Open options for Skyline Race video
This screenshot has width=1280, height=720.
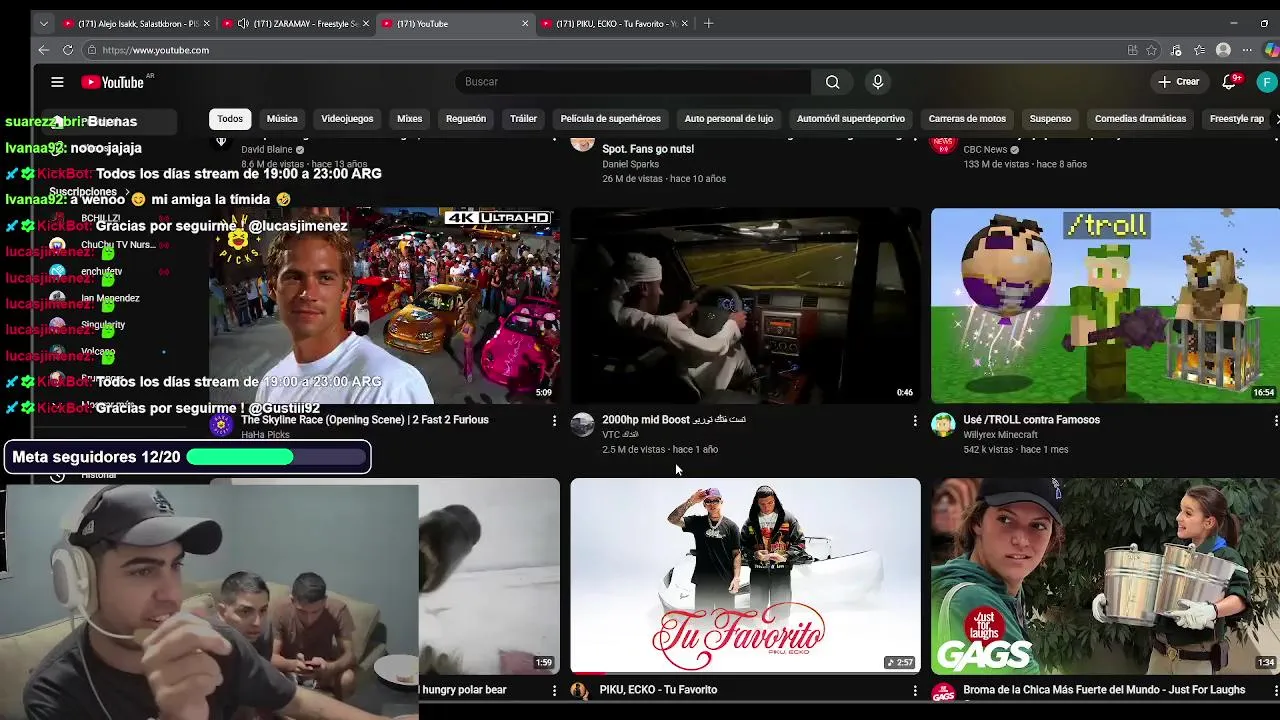click(554, 421)
